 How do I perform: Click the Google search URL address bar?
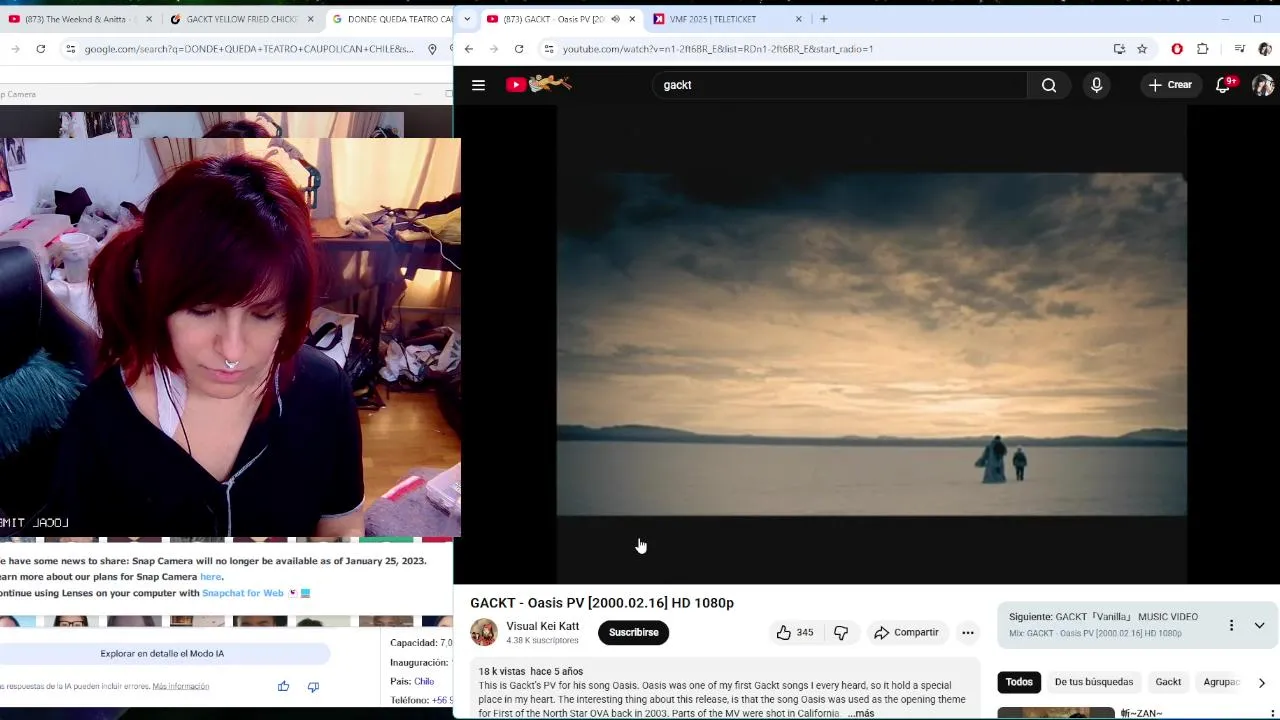pos(248,48)
